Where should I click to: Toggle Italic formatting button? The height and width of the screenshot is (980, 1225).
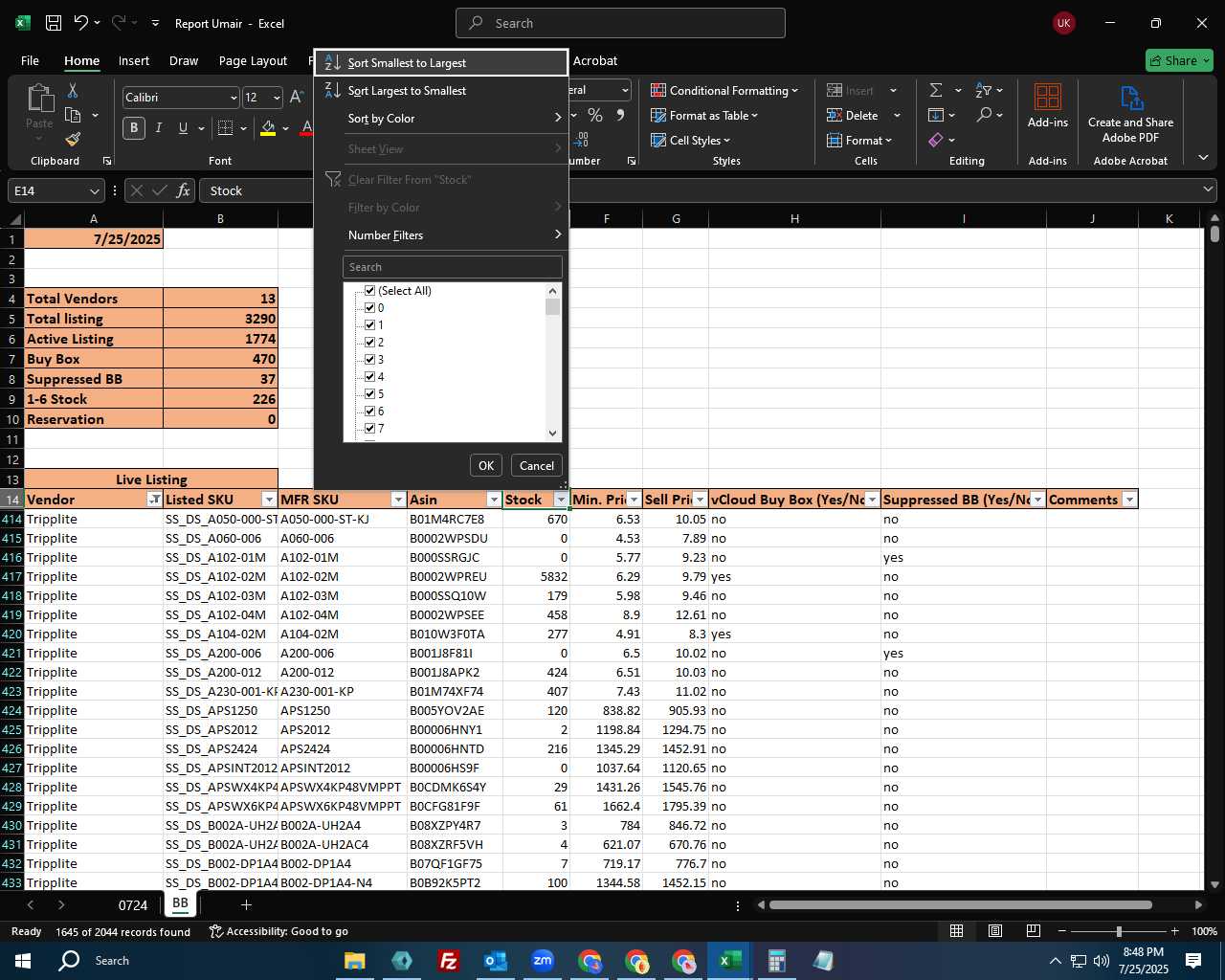tap(158, 127)
